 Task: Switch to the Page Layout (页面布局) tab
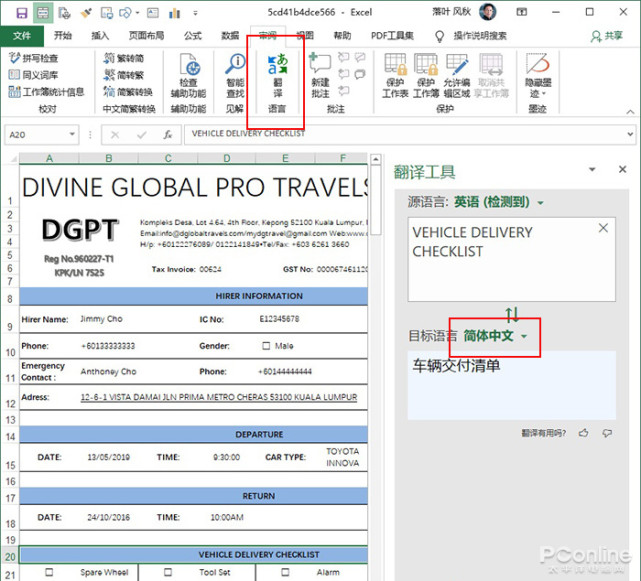point(146,36)
